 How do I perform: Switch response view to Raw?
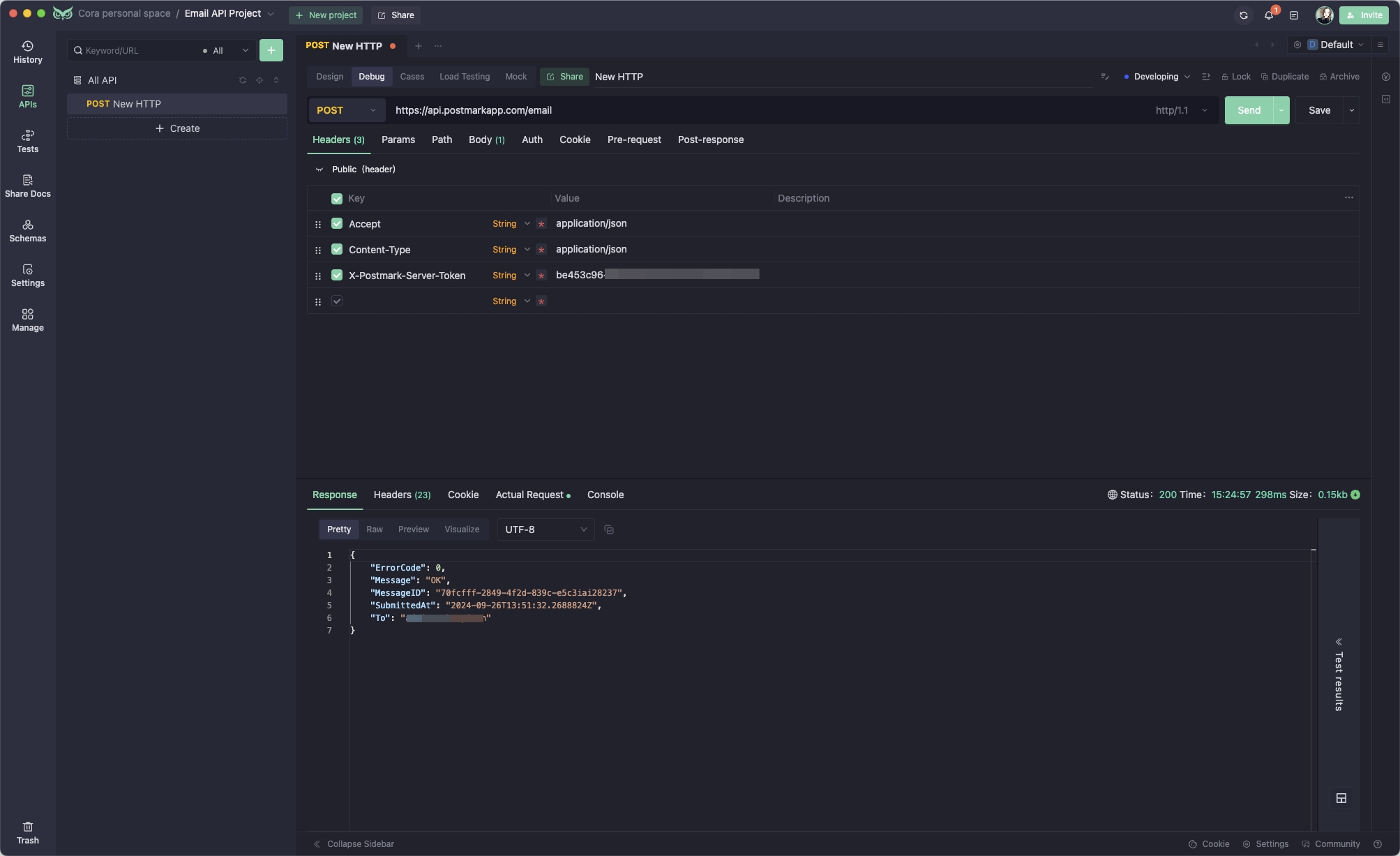(x=375, y=530)
